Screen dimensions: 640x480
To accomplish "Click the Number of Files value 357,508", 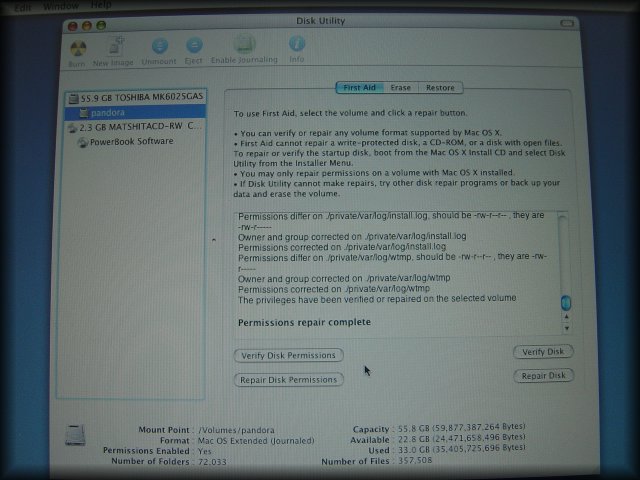I will pos(415,461).
